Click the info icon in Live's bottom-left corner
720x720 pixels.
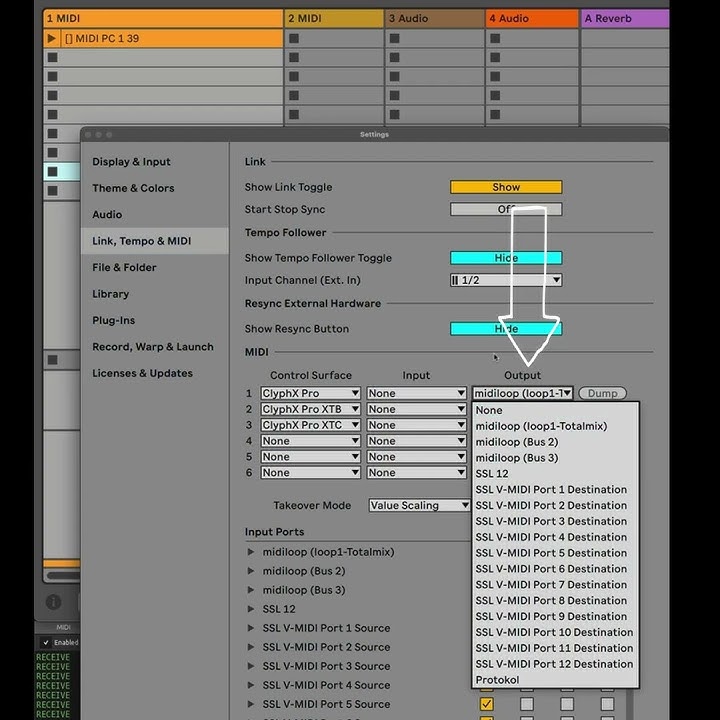pyautogui.click(x=53, y=602)
